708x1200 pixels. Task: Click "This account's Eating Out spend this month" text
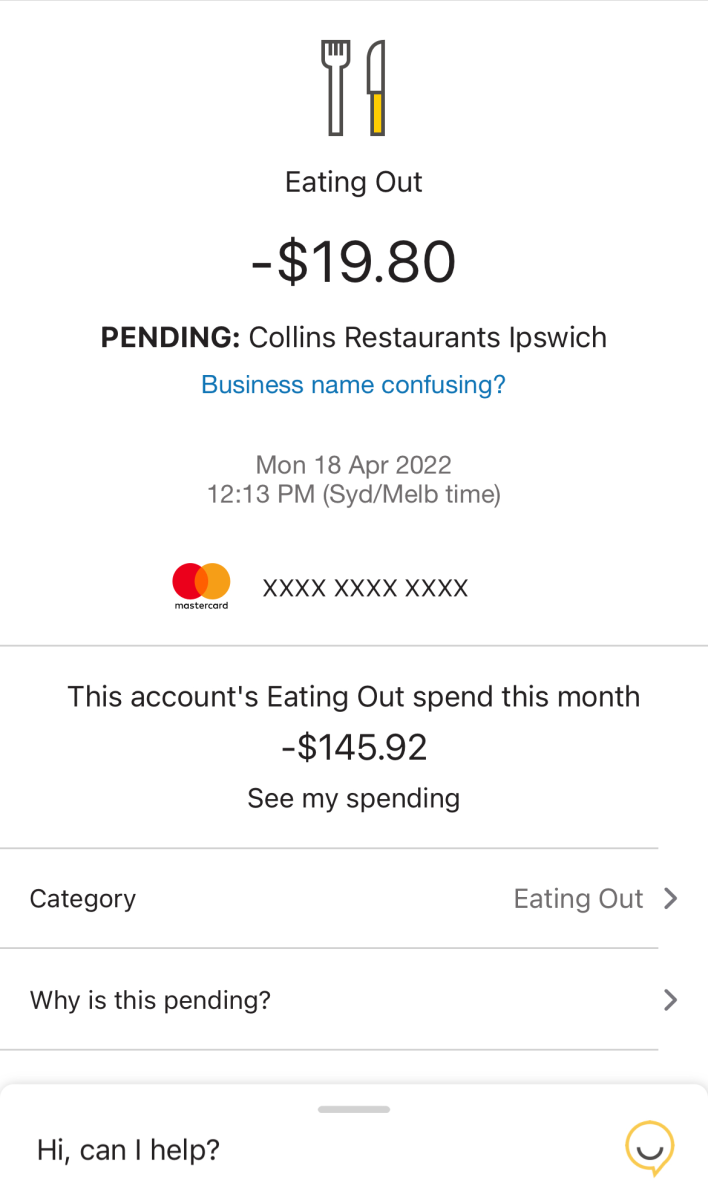tap(353, 697)
